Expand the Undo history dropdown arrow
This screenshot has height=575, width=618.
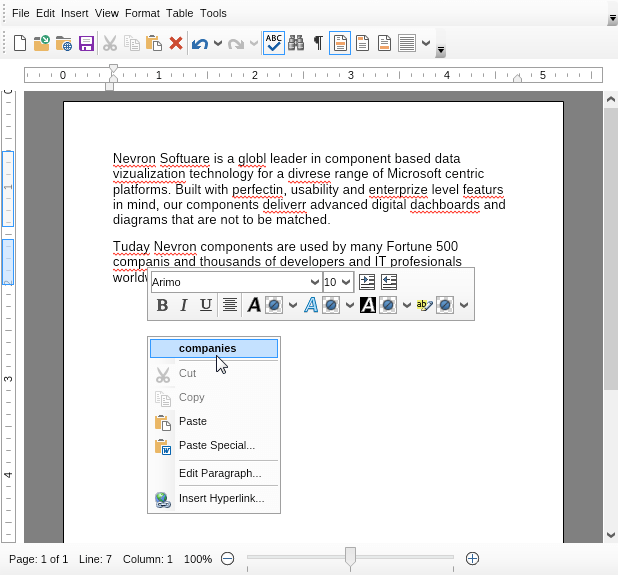(218, 43)
